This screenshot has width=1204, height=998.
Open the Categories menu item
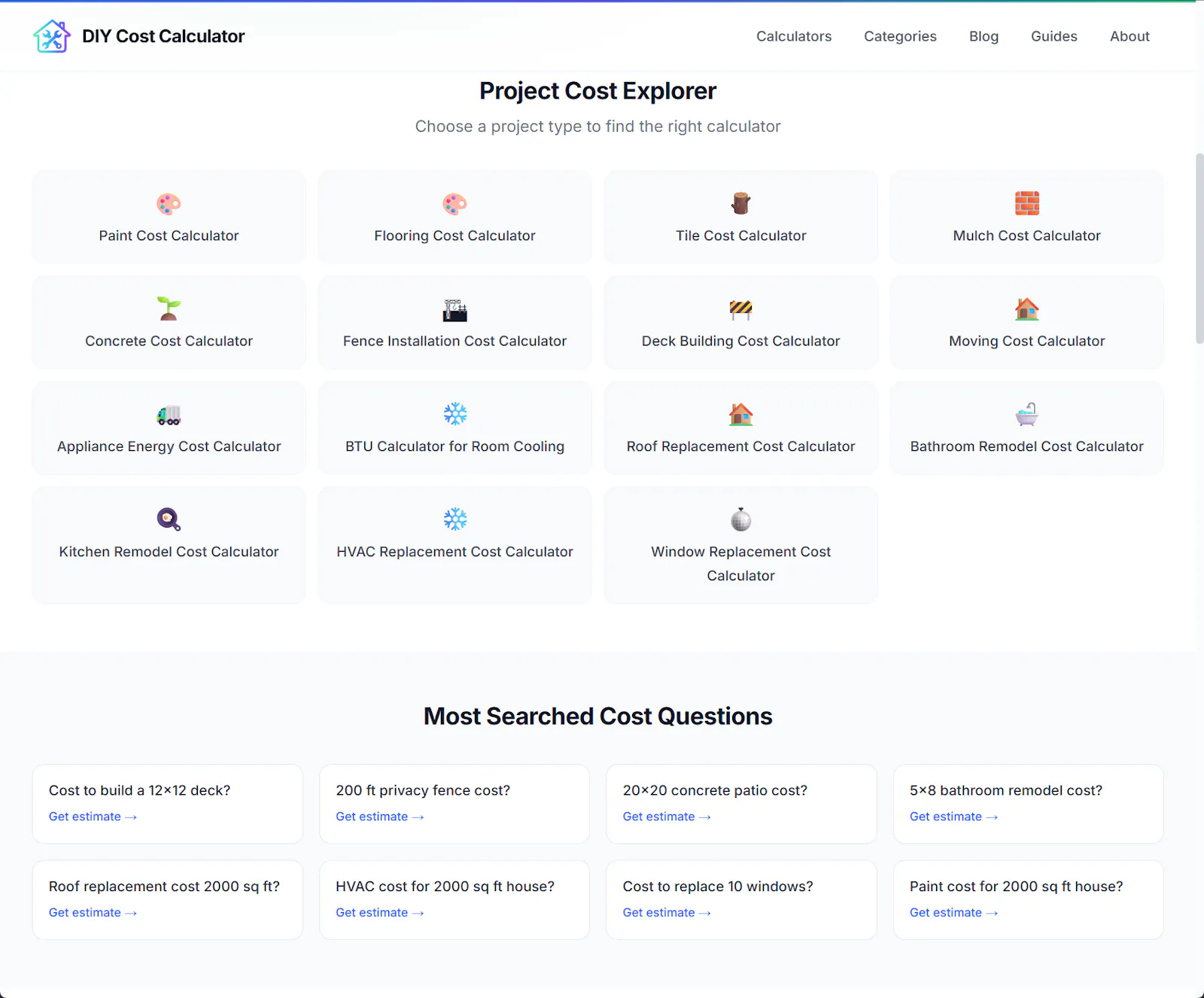[900, 36]
